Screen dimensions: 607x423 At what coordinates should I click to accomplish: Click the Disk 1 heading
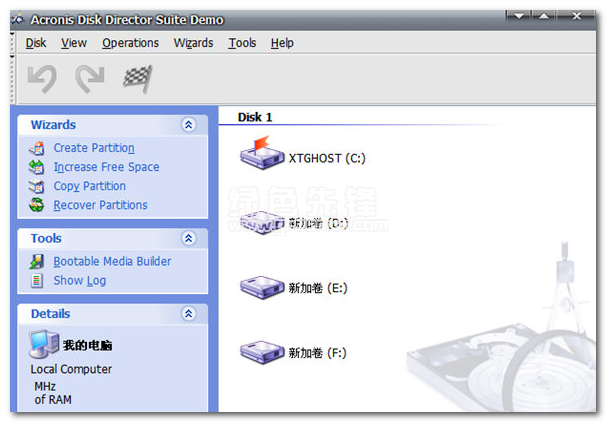point(255,117)
